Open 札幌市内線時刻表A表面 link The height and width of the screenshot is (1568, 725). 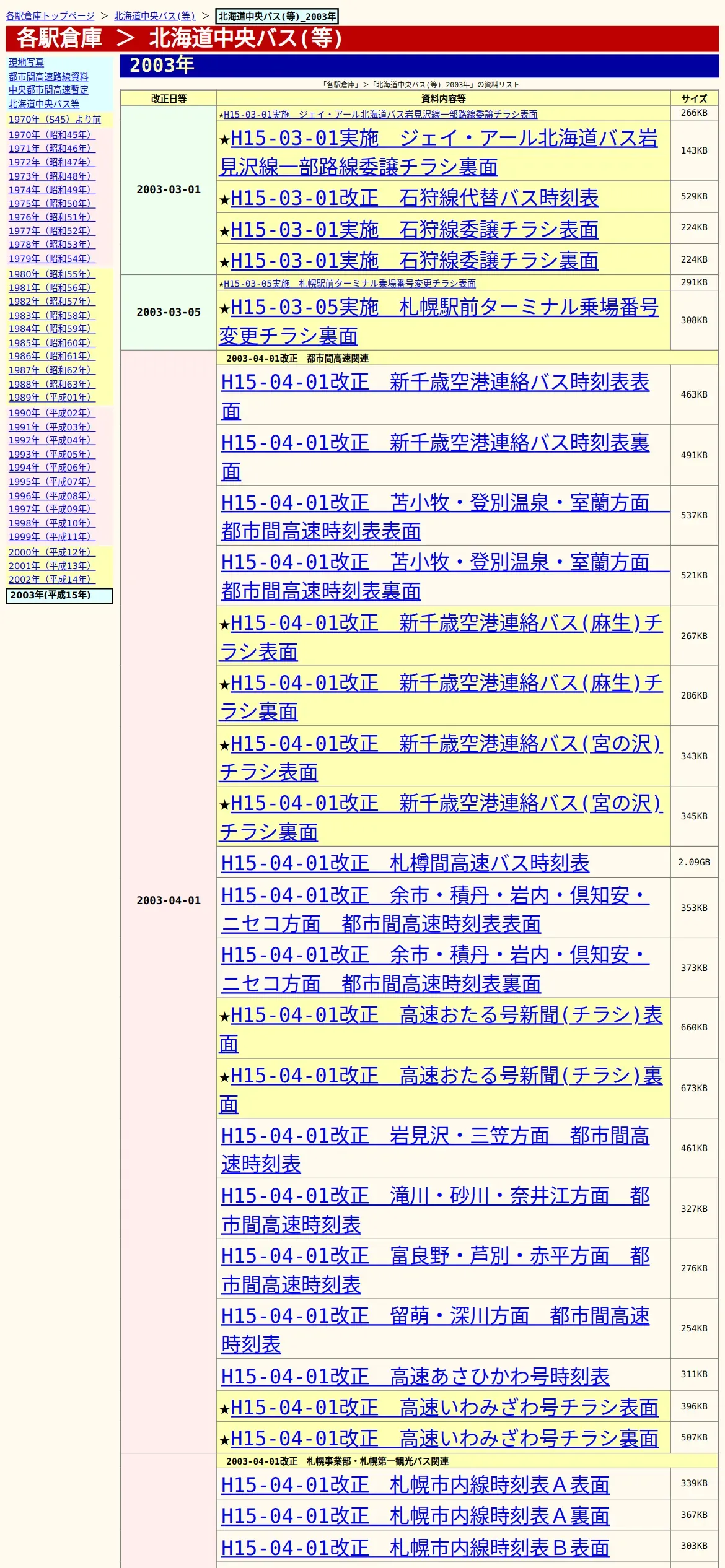415,1485
